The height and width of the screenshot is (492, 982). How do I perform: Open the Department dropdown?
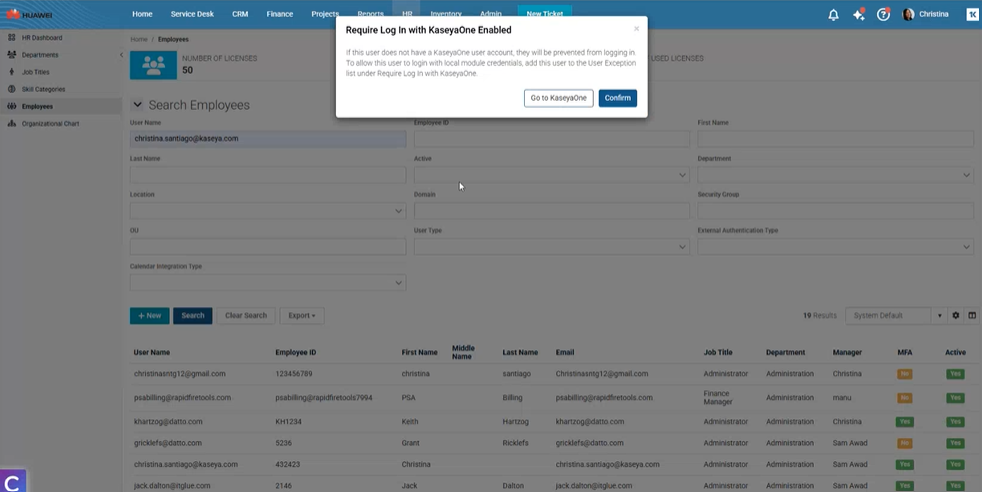[x=835, y=175]
